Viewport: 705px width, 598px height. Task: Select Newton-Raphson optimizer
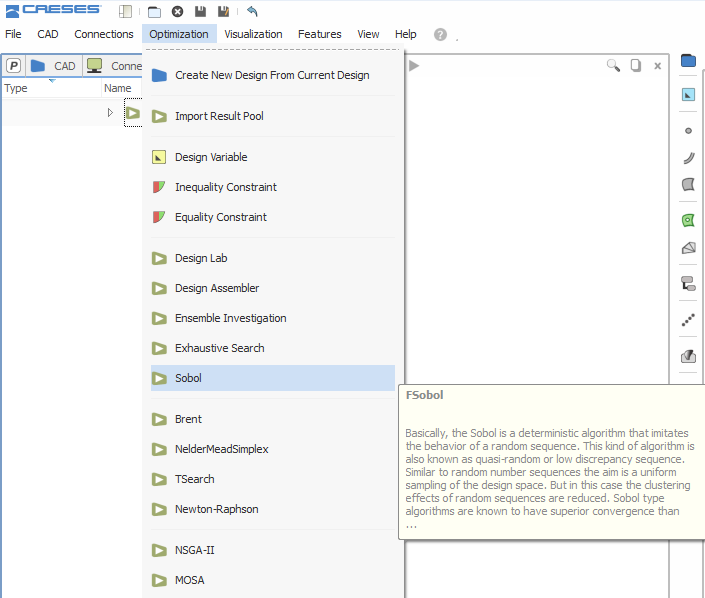pyautogui.click(x=273, y=509)
